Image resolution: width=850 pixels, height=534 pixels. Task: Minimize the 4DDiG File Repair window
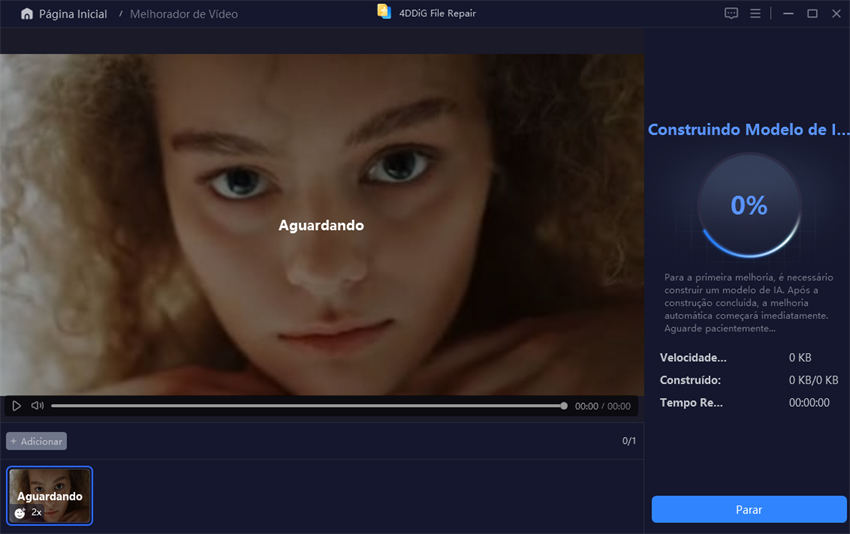(x=785, y=14)
